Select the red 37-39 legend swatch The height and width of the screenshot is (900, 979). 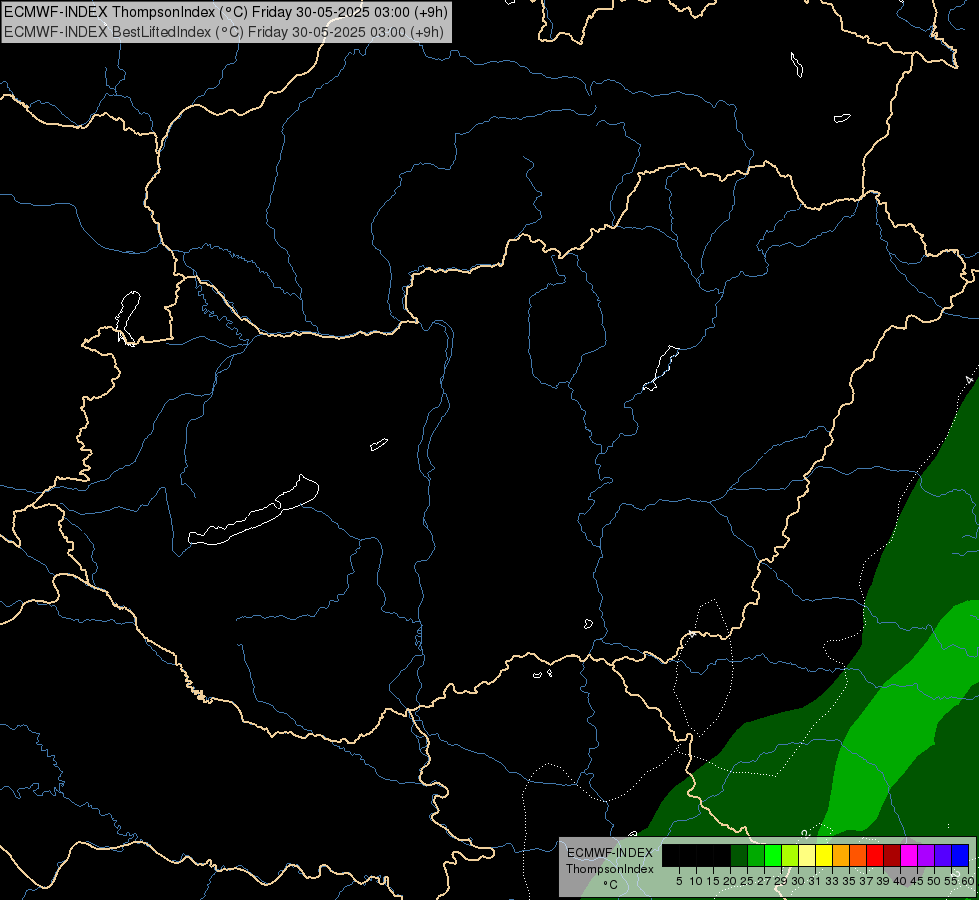click(875, 855)
